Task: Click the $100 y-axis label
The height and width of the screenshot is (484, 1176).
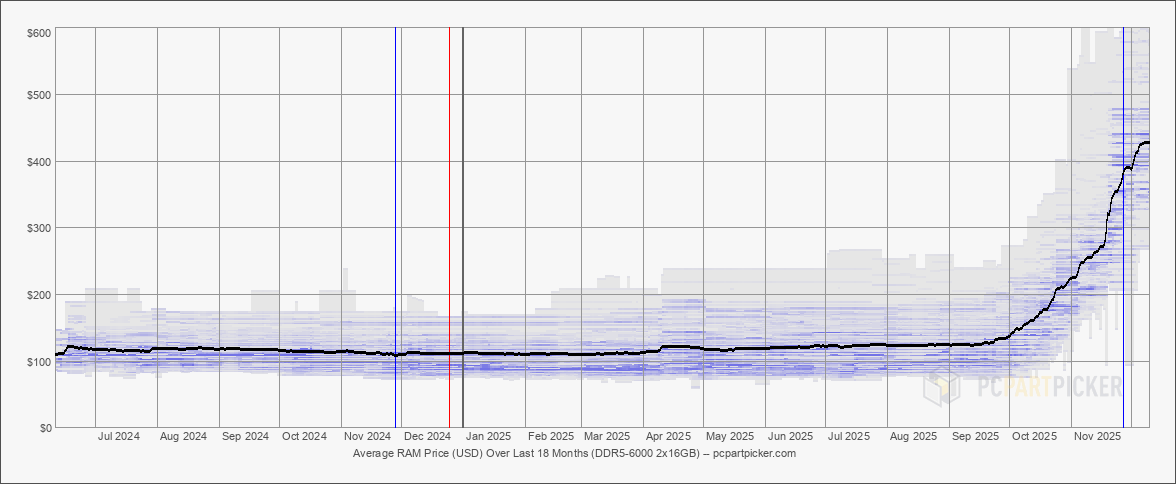Action: point(39,362)
